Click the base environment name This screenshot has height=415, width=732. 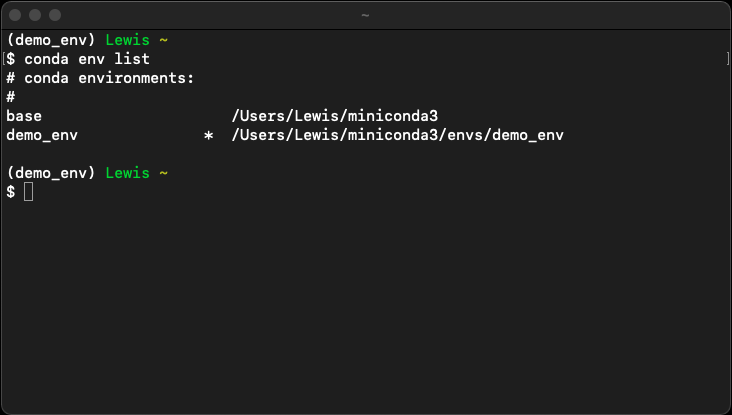(x=24, y=116)
